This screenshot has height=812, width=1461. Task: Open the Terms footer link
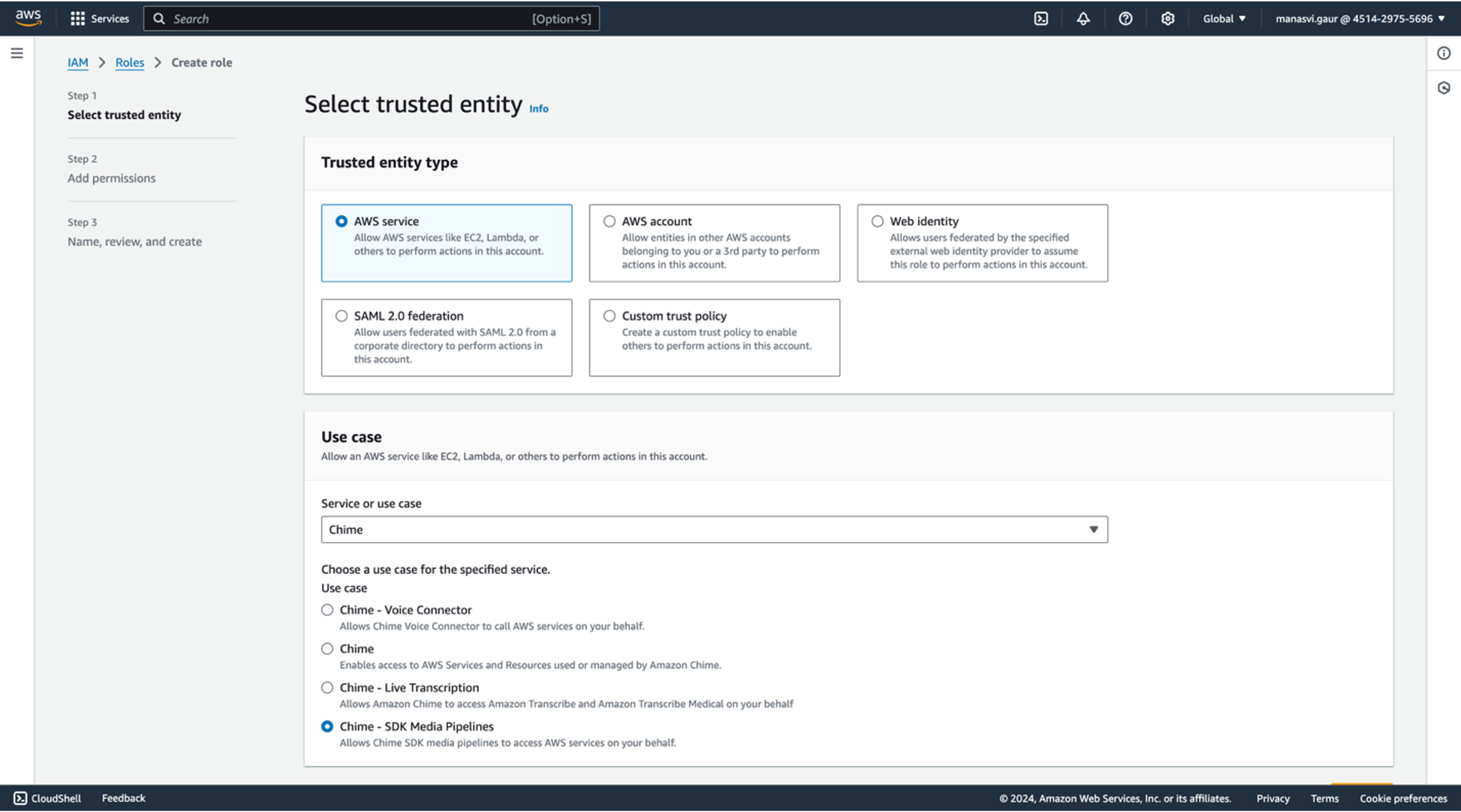click(x=1325, y=799)
